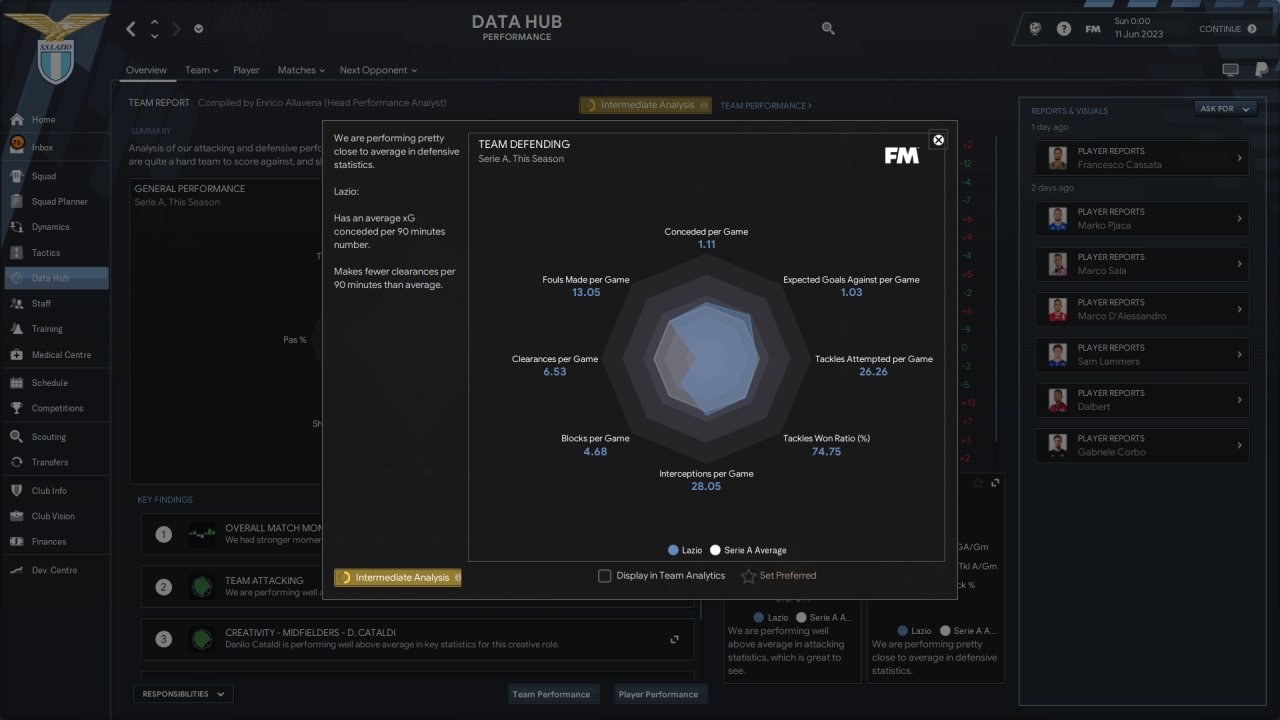The width and height of the screenshot is (1280, 720).
Task: Expand the Next Opponent dropdown
Action: [378, 70]
